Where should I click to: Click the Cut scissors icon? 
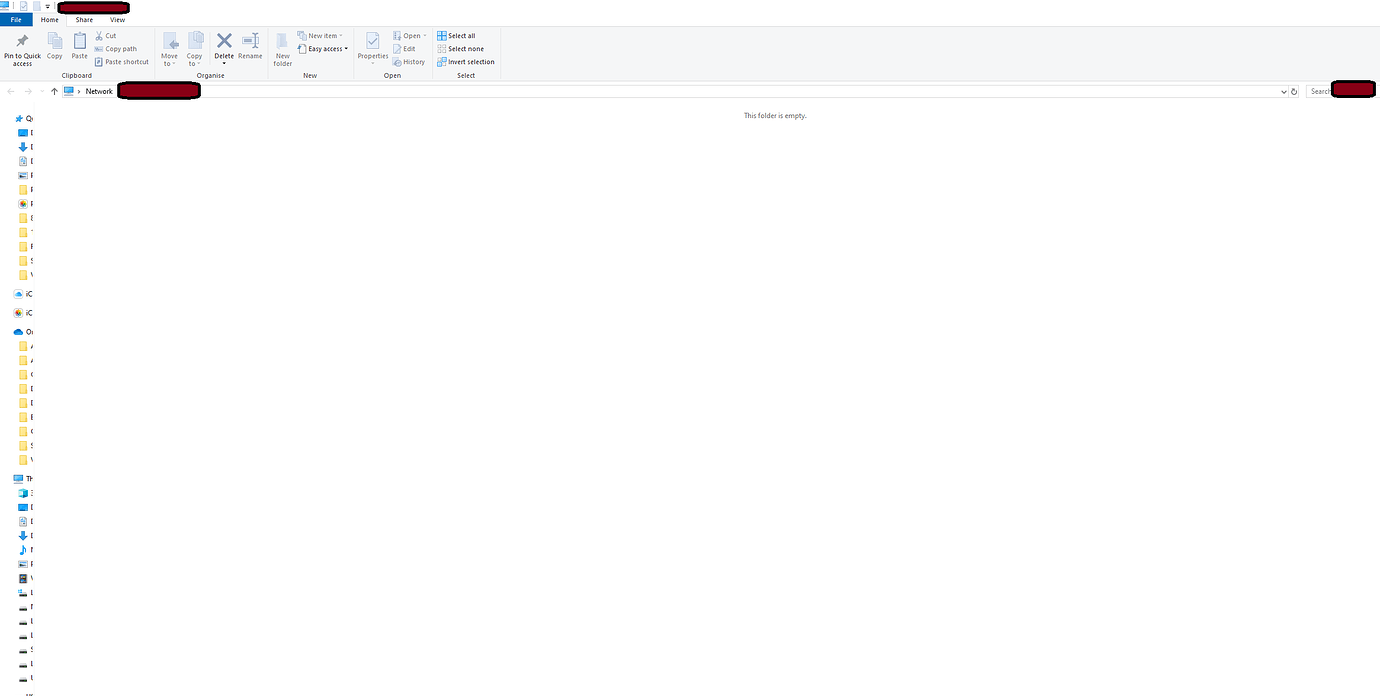click(99, 36)
